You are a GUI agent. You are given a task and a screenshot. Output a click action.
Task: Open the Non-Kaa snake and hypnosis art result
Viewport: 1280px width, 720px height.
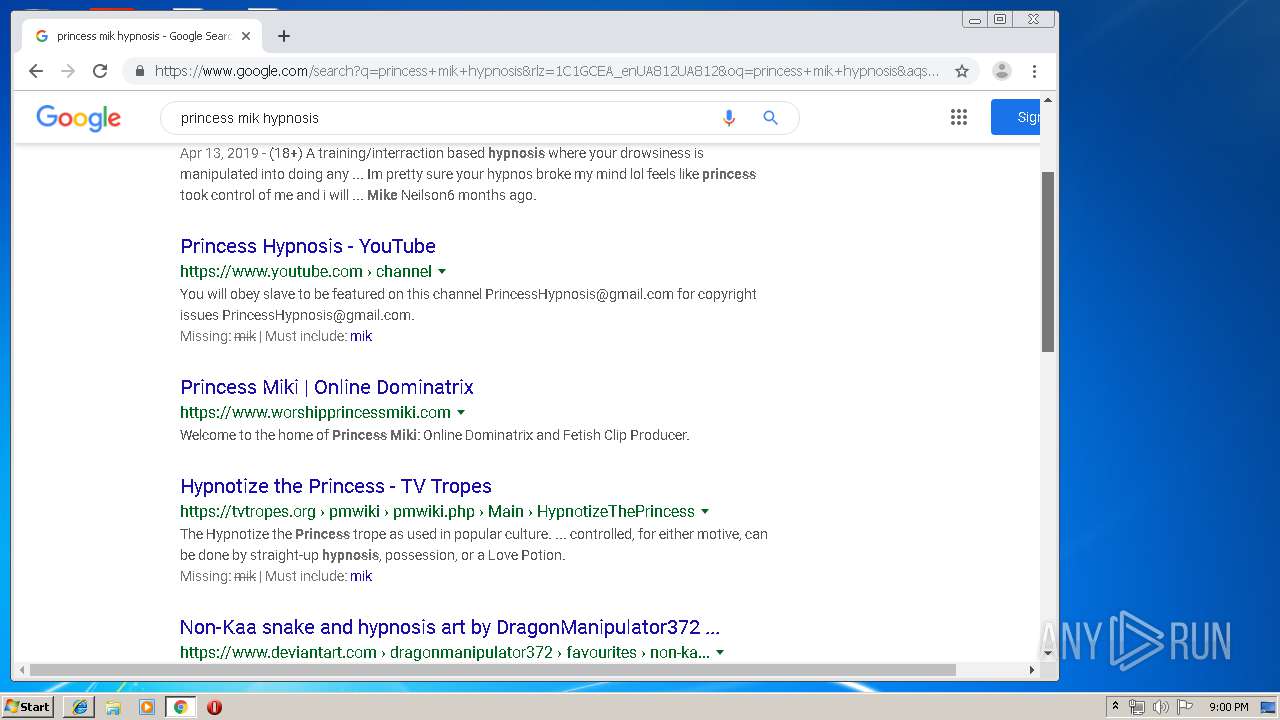[450, 627]
